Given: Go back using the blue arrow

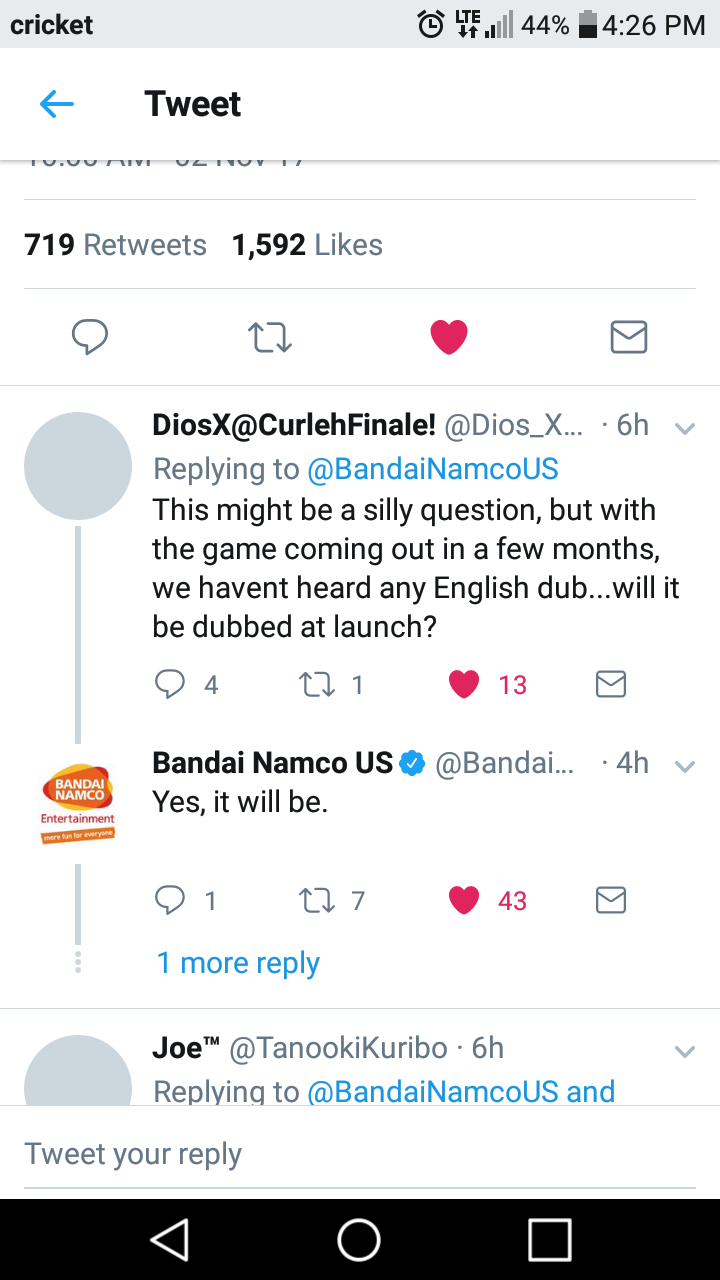Looking at the screenshot, I should [57, 104].
